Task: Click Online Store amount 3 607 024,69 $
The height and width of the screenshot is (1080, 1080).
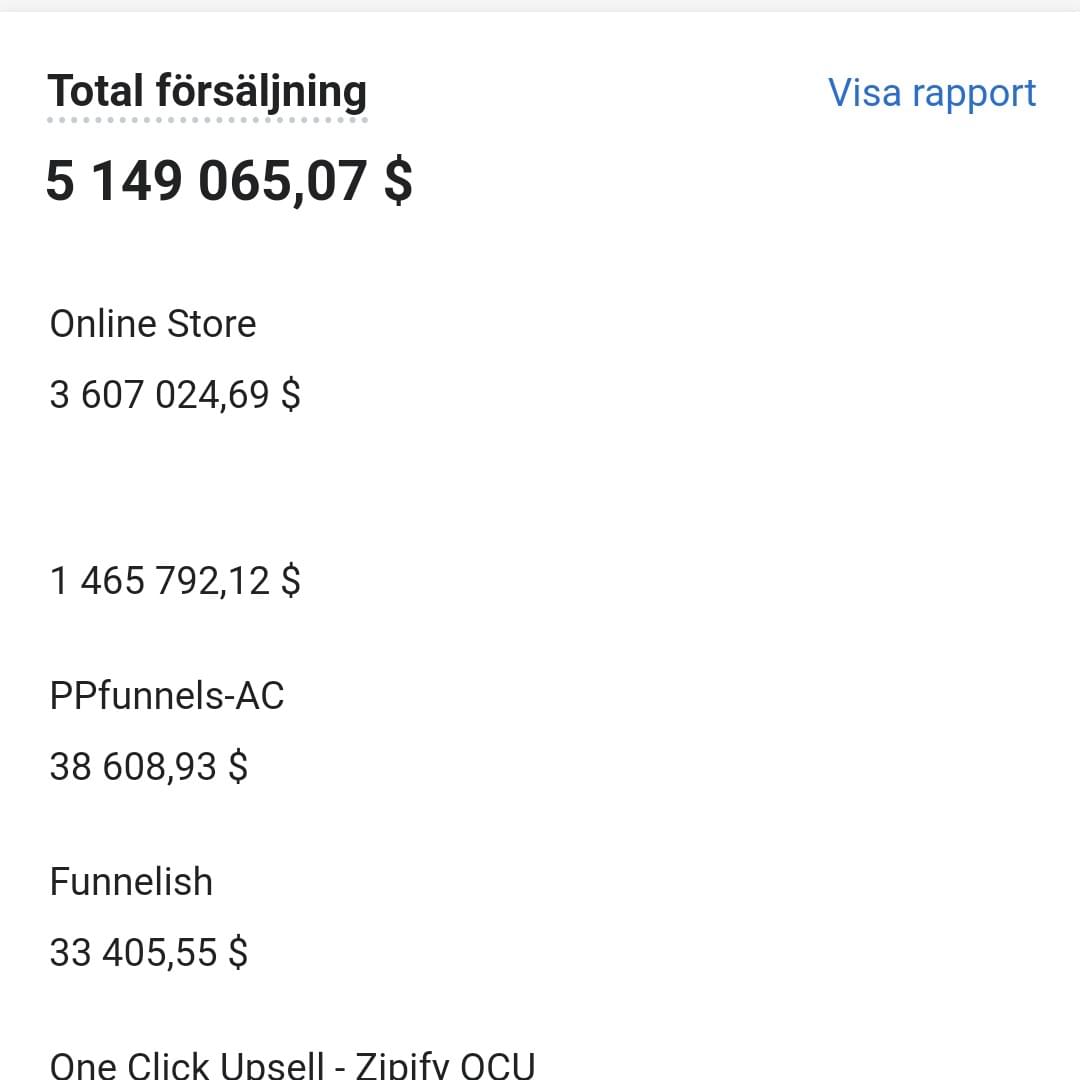Action: [175, 395]
